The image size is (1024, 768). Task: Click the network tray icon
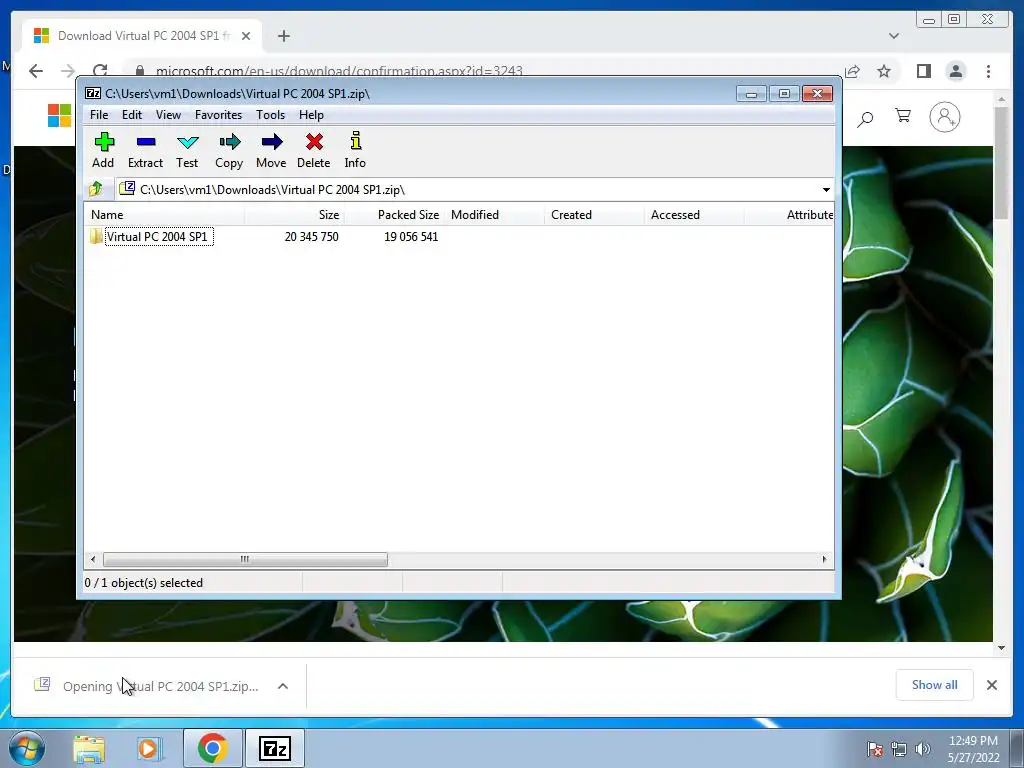[x=899, y=749]
